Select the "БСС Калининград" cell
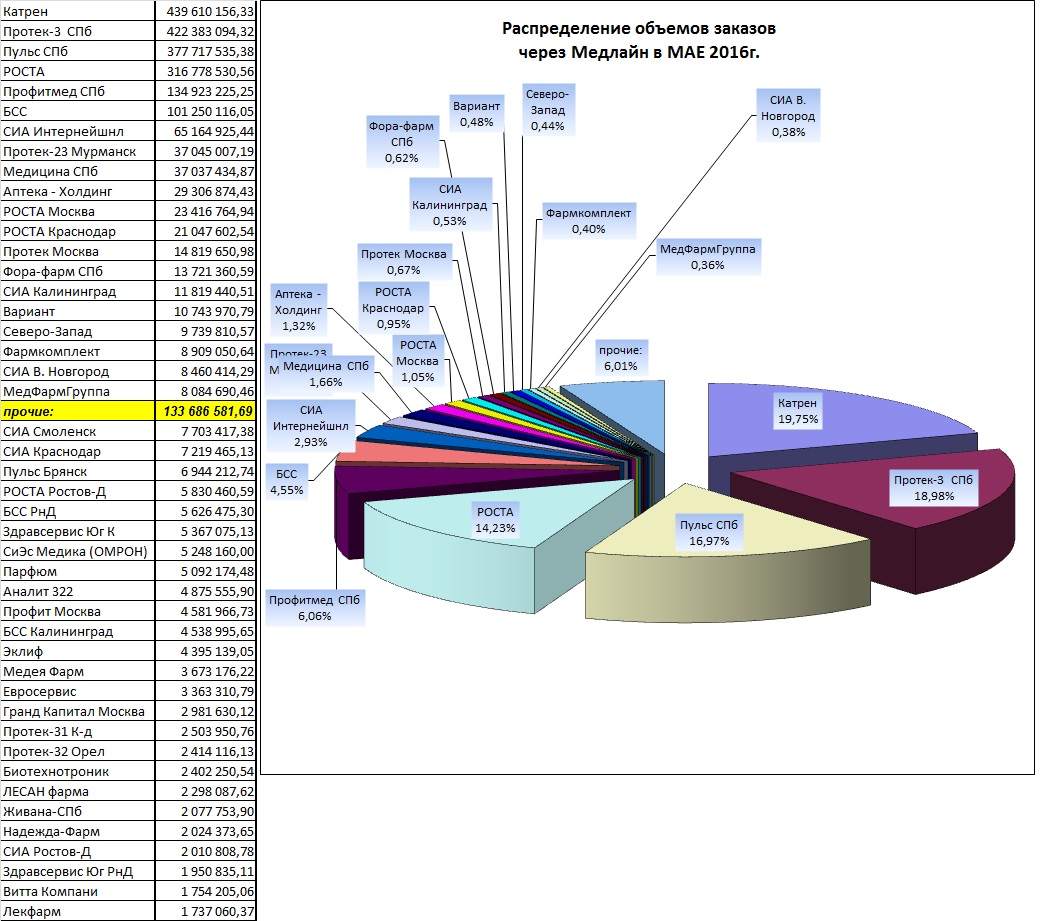Viewport: 1040px width, 921px height. [x=78, y=631]
